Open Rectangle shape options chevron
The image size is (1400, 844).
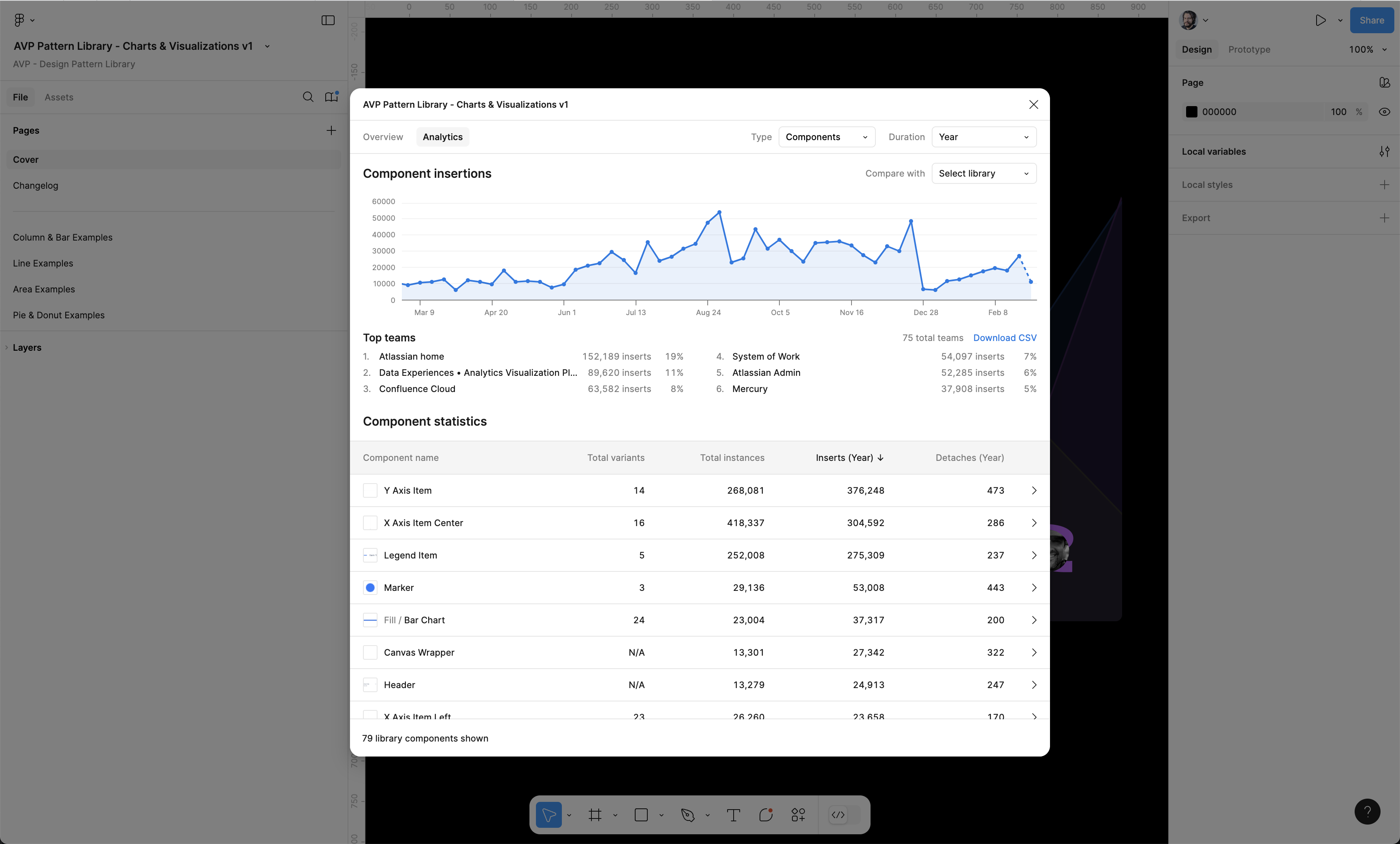[661, 815]
